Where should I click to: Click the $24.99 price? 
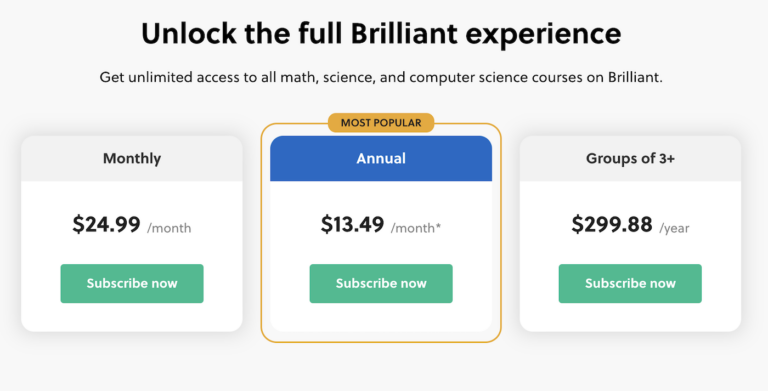tap(106, 225)
